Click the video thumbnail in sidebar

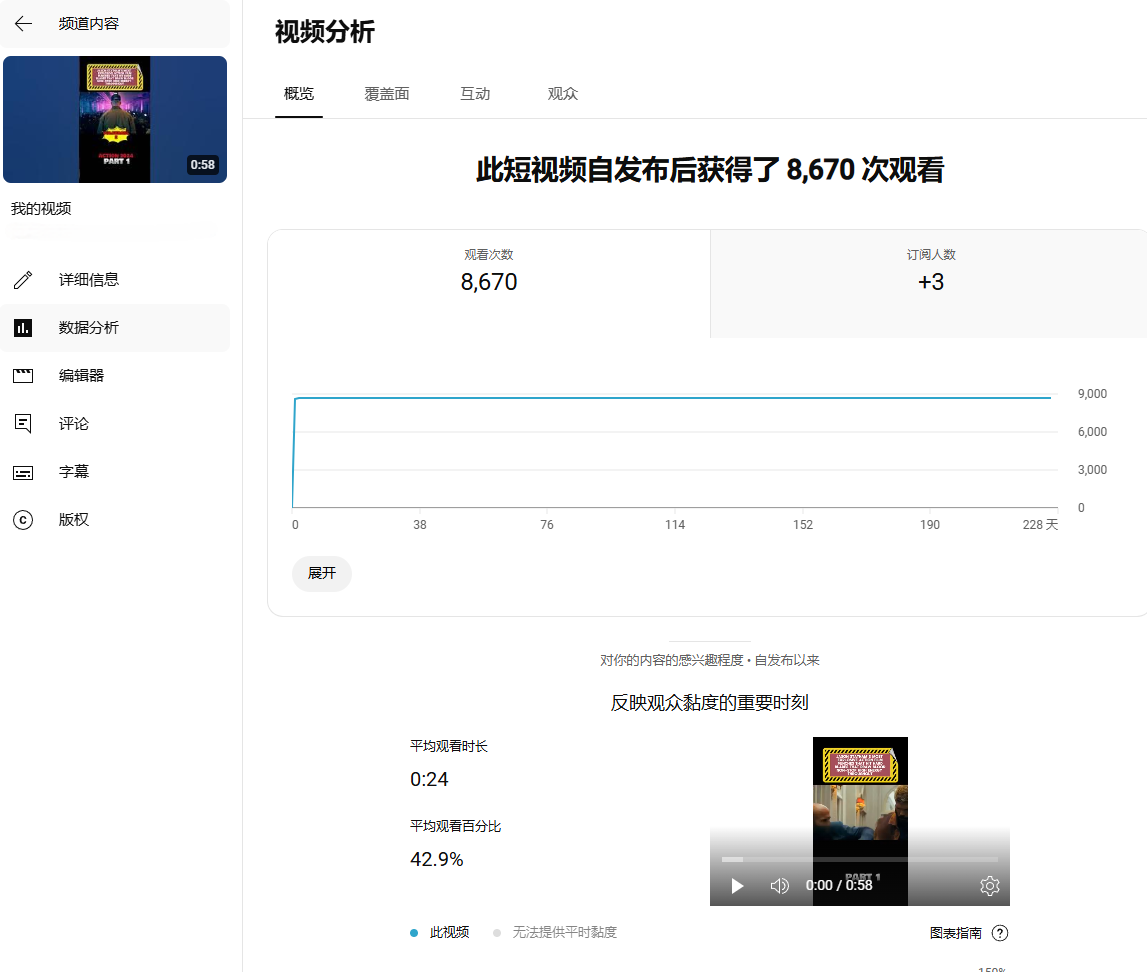115,119
